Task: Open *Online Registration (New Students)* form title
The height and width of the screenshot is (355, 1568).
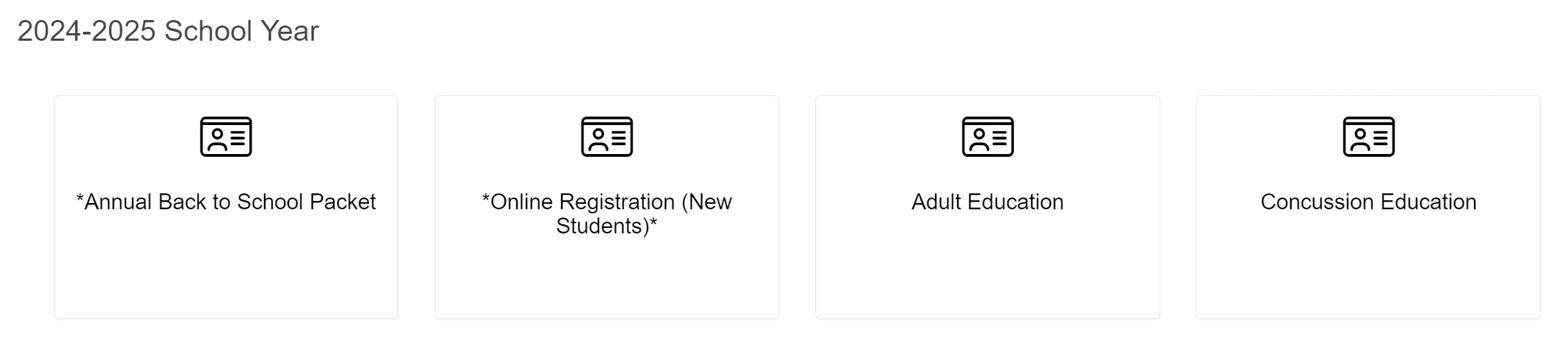Action: point(607,213)
